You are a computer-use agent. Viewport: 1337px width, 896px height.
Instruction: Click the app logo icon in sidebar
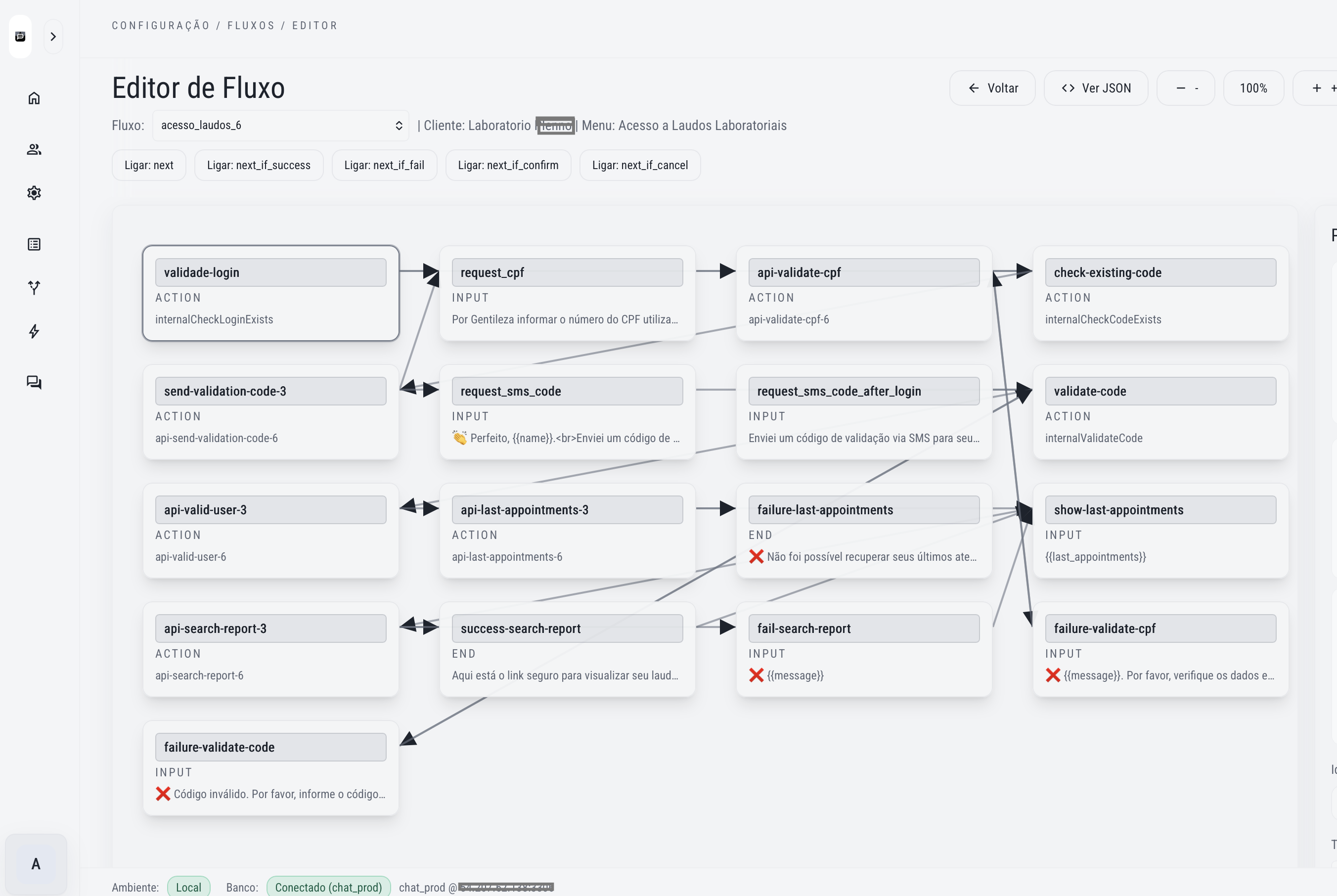pos(20,37)
